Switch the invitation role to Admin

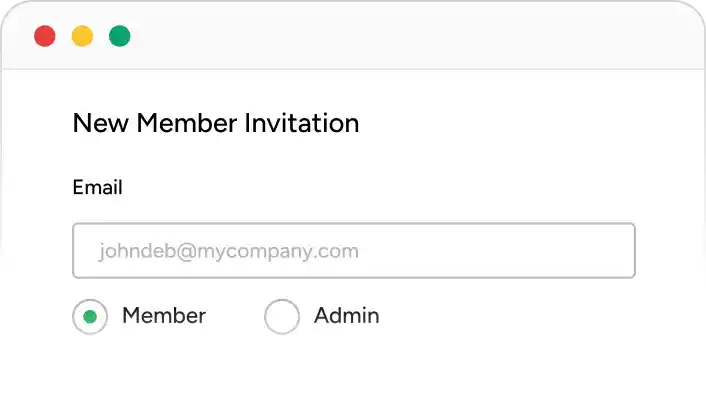[282, 316]
